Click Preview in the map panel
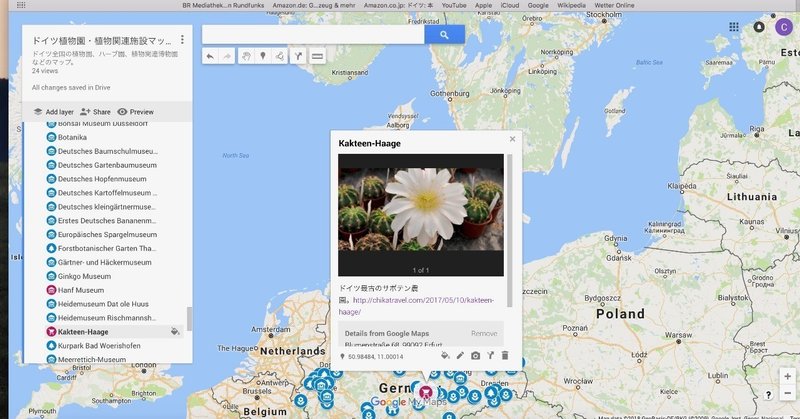800x419 pixels. 136,112
